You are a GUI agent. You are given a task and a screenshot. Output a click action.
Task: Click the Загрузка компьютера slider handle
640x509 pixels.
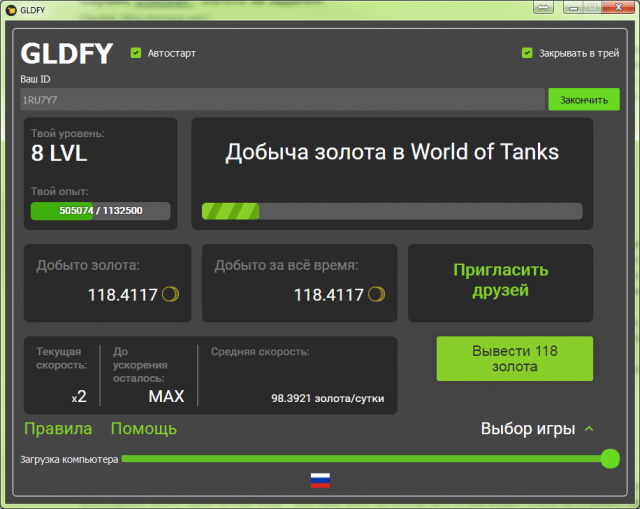610,459
